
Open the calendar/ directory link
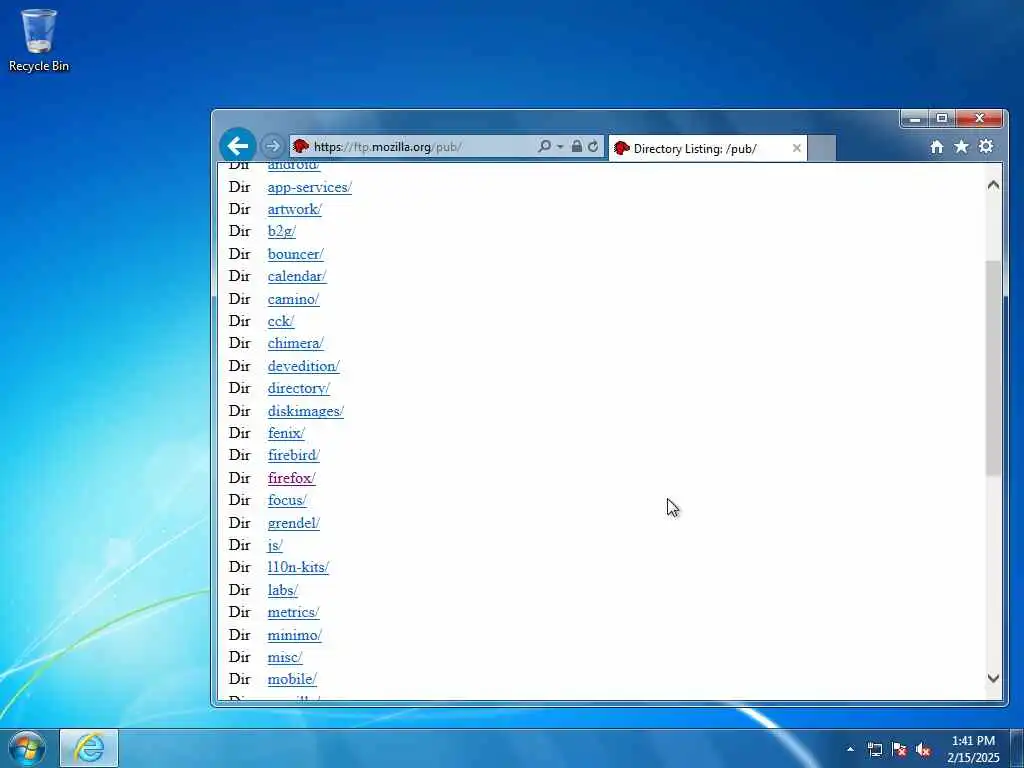[297, 276]
